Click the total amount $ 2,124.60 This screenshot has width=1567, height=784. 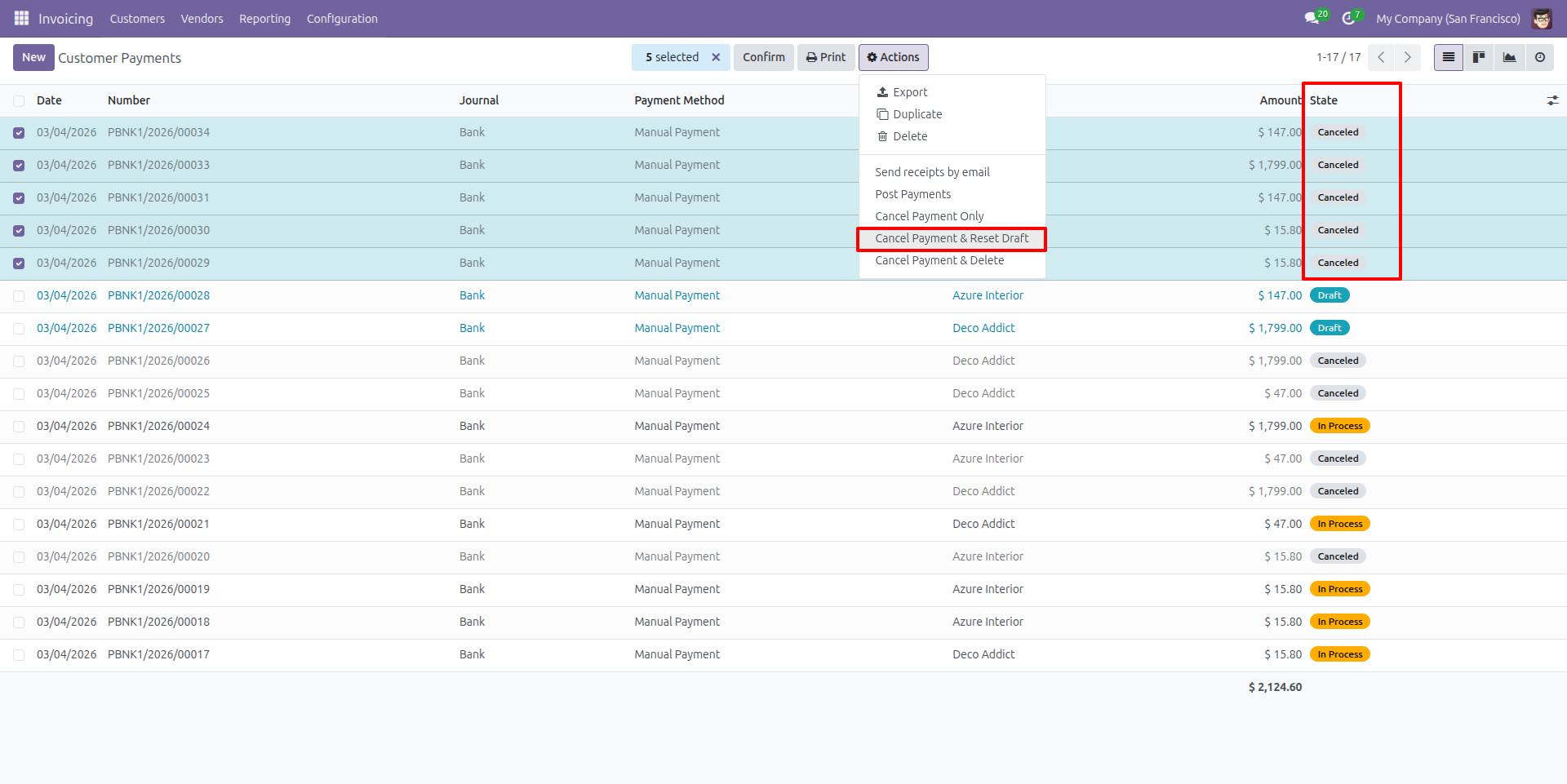[x=1275, y=687]
